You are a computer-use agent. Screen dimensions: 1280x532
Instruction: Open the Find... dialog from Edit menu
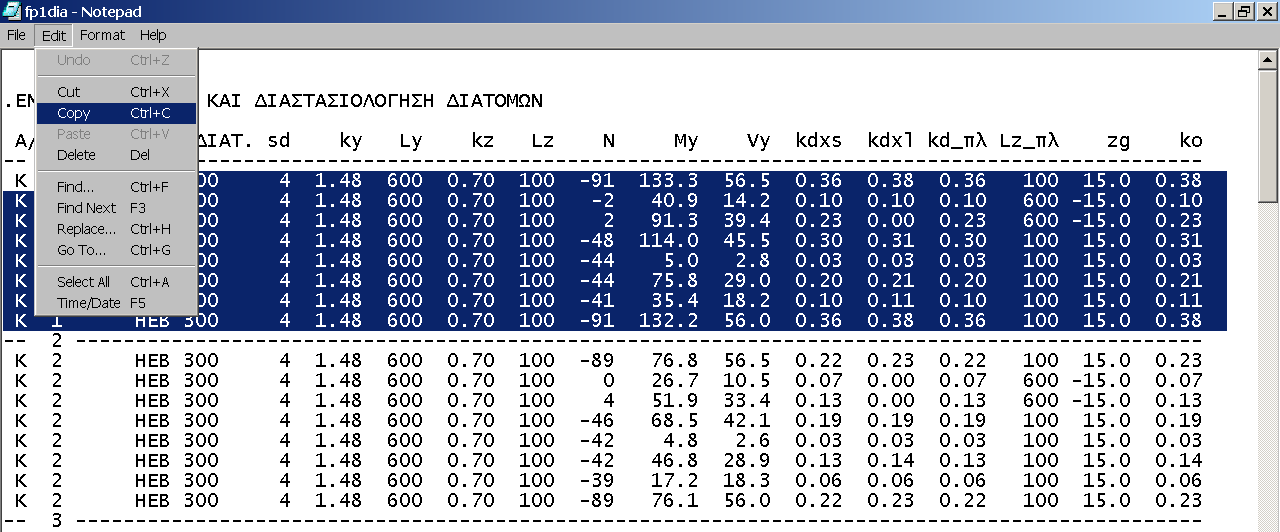tap(116, 187)
